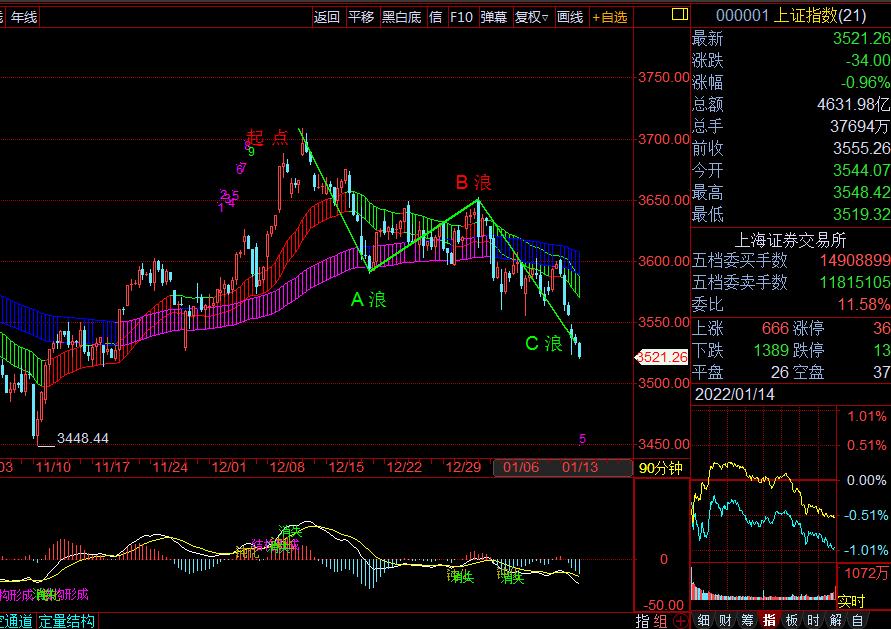Open the 信 info button
The height and width of the screenshot is (629, 891).
click(436, 18)
